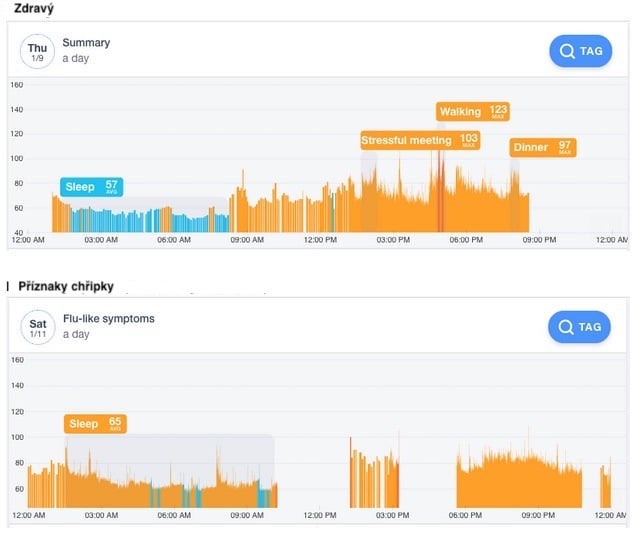Click the Summary title text
Image resolution: width=642 pixels, height=535 pixels.
point(86,43)
